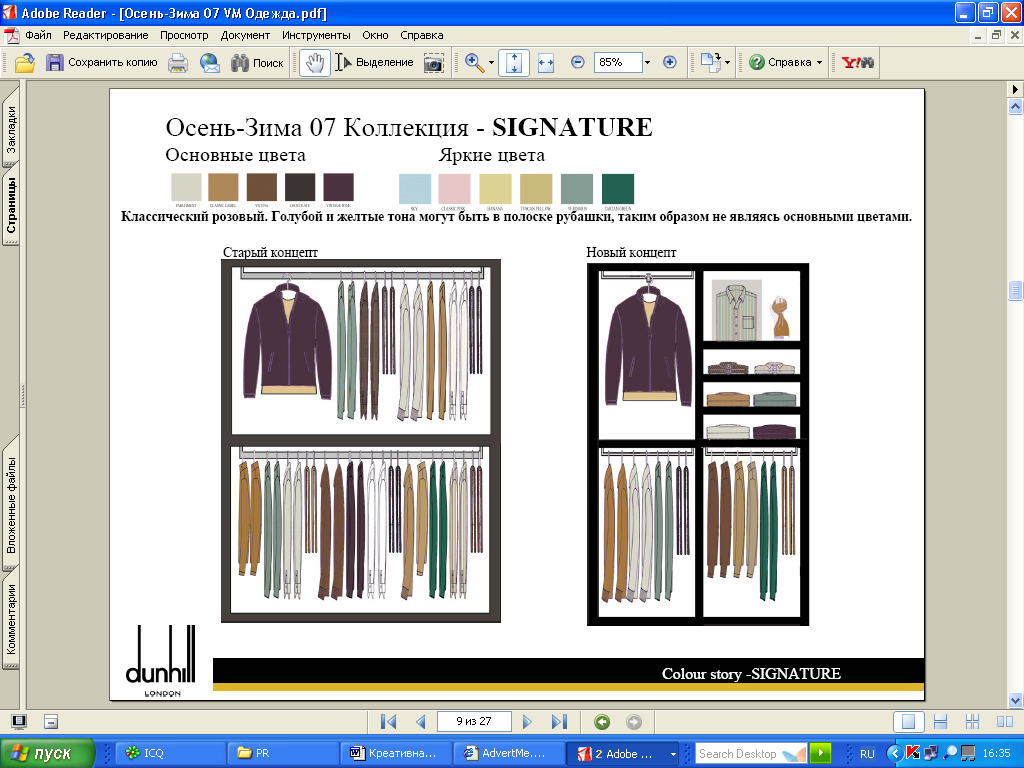This screenshot has height=768, width=1024.
Task: Activate the Выделение selection tool
Action: click(374, 63)
